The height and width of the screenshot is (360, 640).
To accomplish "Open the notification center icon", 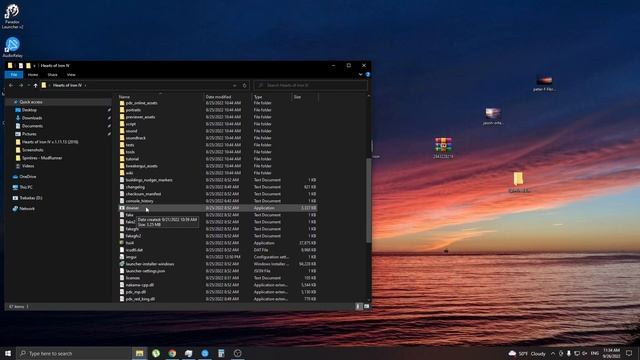I will 629,353.
